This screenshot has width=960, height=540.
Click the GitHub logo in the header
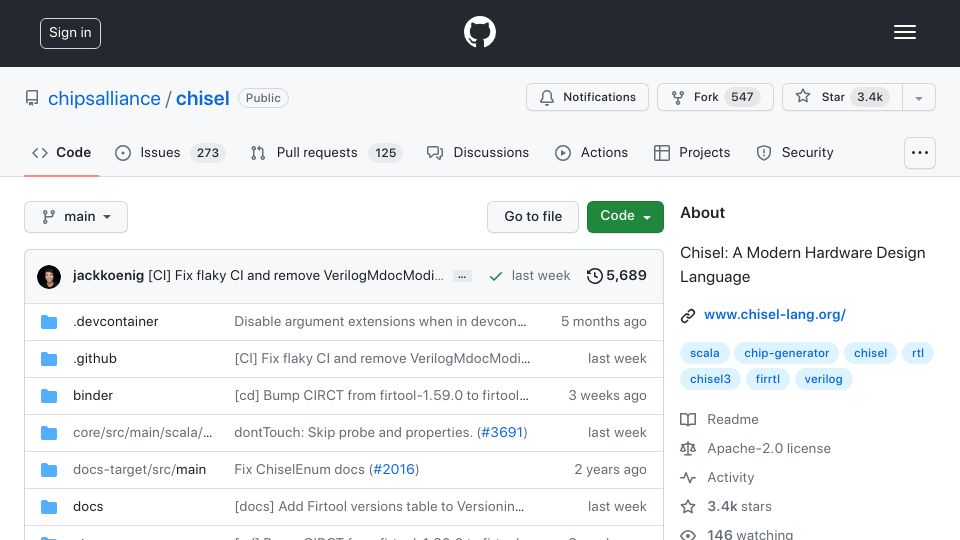479,32
